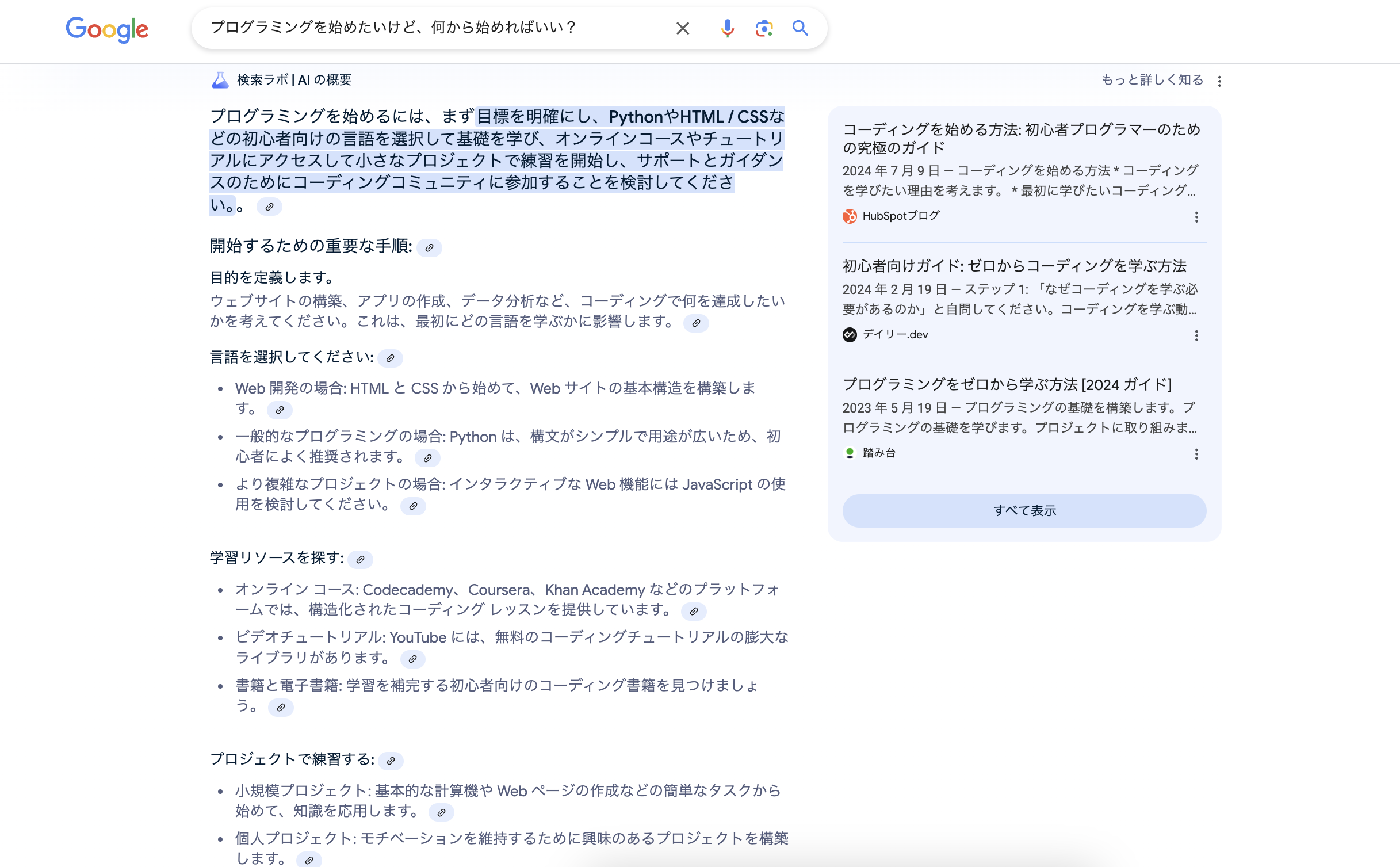Click the Search Labs flask icon
The height and width of the screenshot is (867, 1400).
click(x=220, y=80)
